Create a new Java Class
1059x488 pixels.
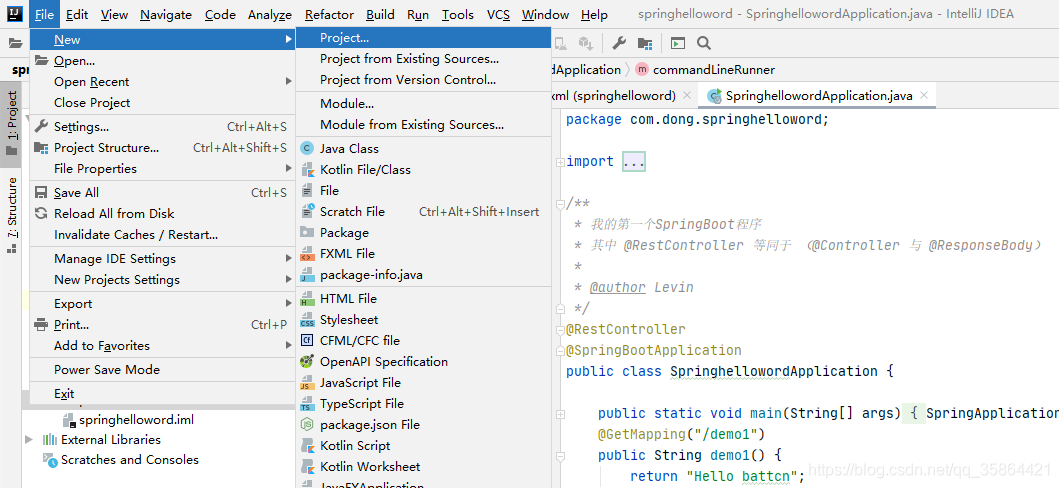tap(423, 148)
